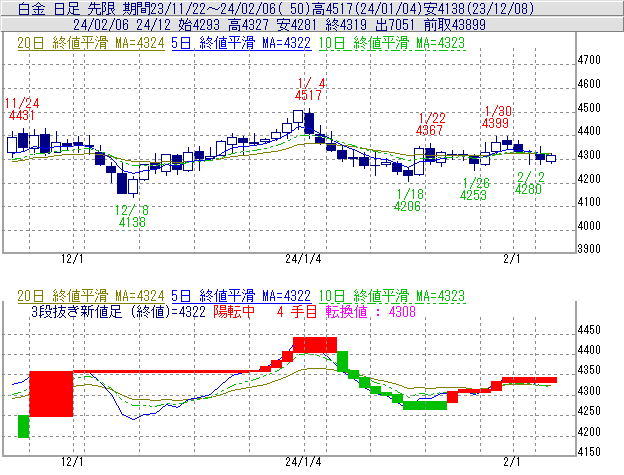Click the 転換値 : 4308 text
The width and height of the screenshot is (624, 475).
coord(370,311)
